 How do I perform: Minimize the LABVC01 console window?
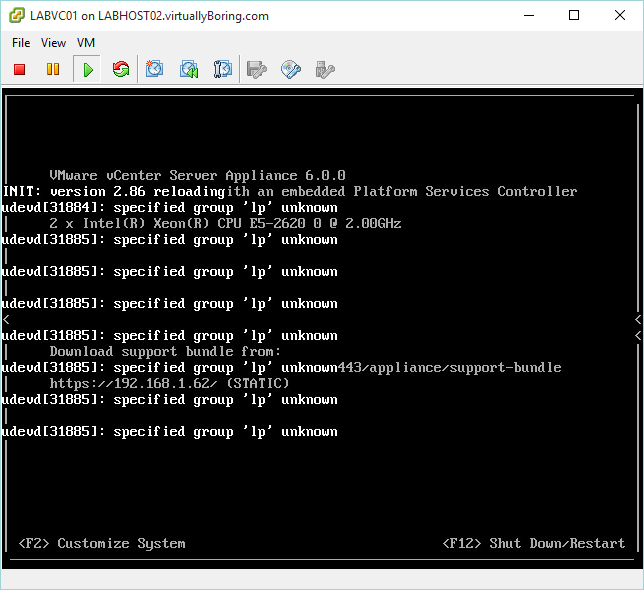(529, 16)
